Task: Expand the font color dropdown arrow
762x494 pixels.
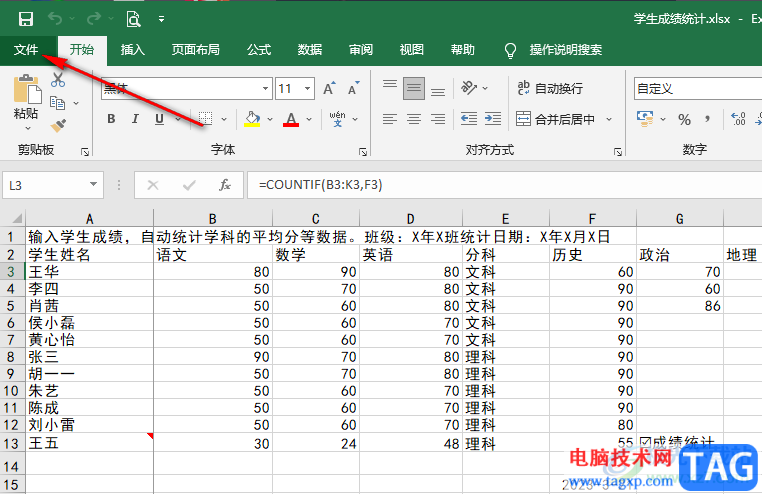Action: pos(309,119)
